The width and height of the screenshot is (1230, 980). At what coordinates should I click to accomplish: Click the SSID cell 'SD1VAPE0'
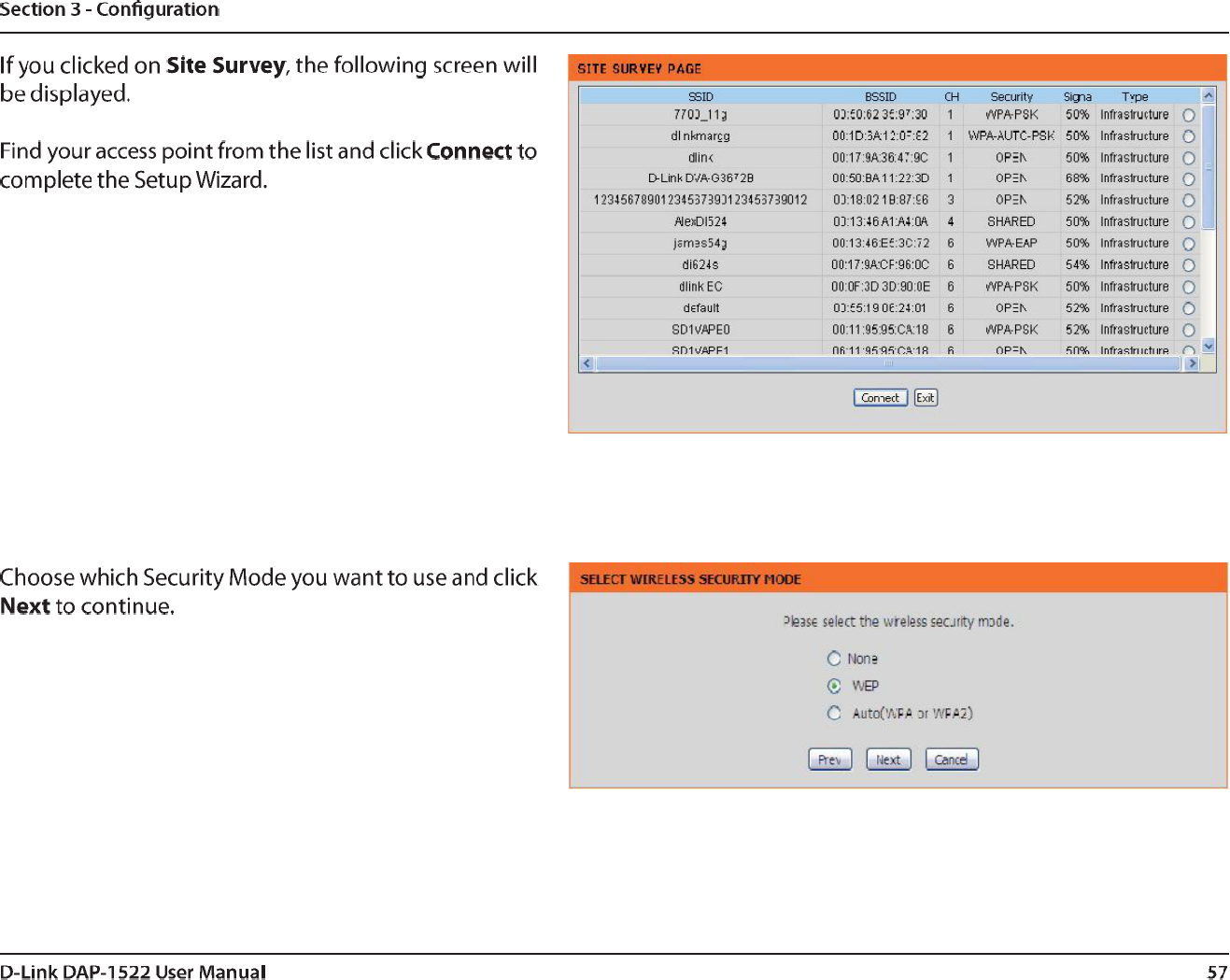click(x=700, y=330)
